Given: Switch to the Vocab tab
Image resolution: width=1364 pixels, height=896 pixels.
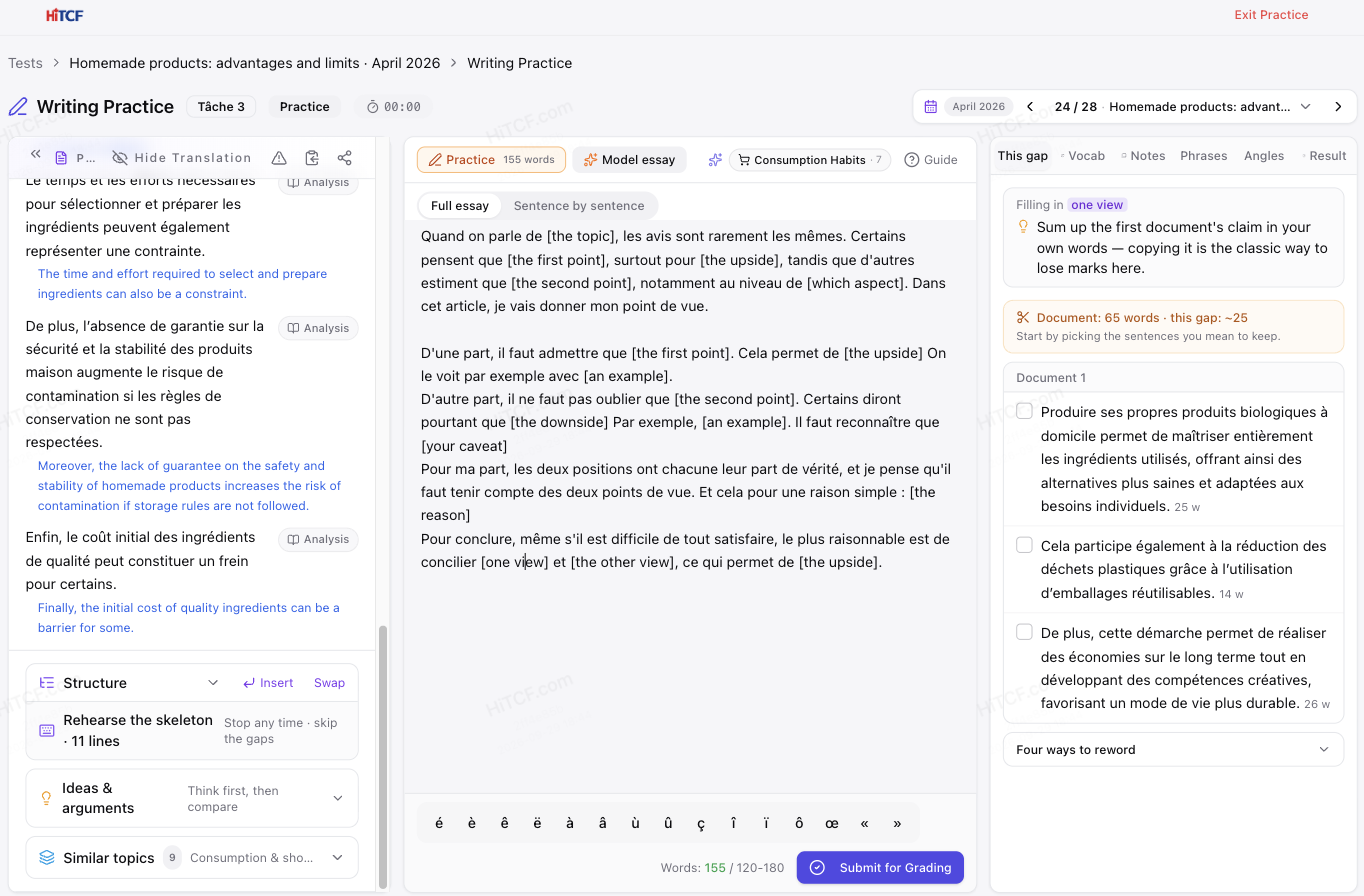Looking at the screenshot, I should click(1084, 156).
